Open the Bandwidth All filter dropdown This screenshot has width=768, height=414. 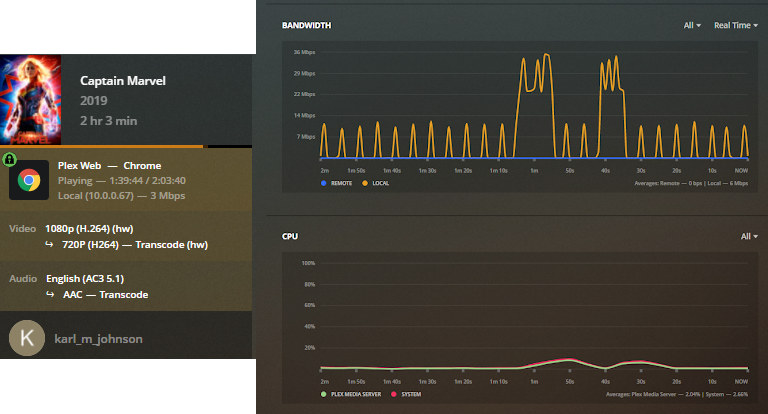(692, 25)
